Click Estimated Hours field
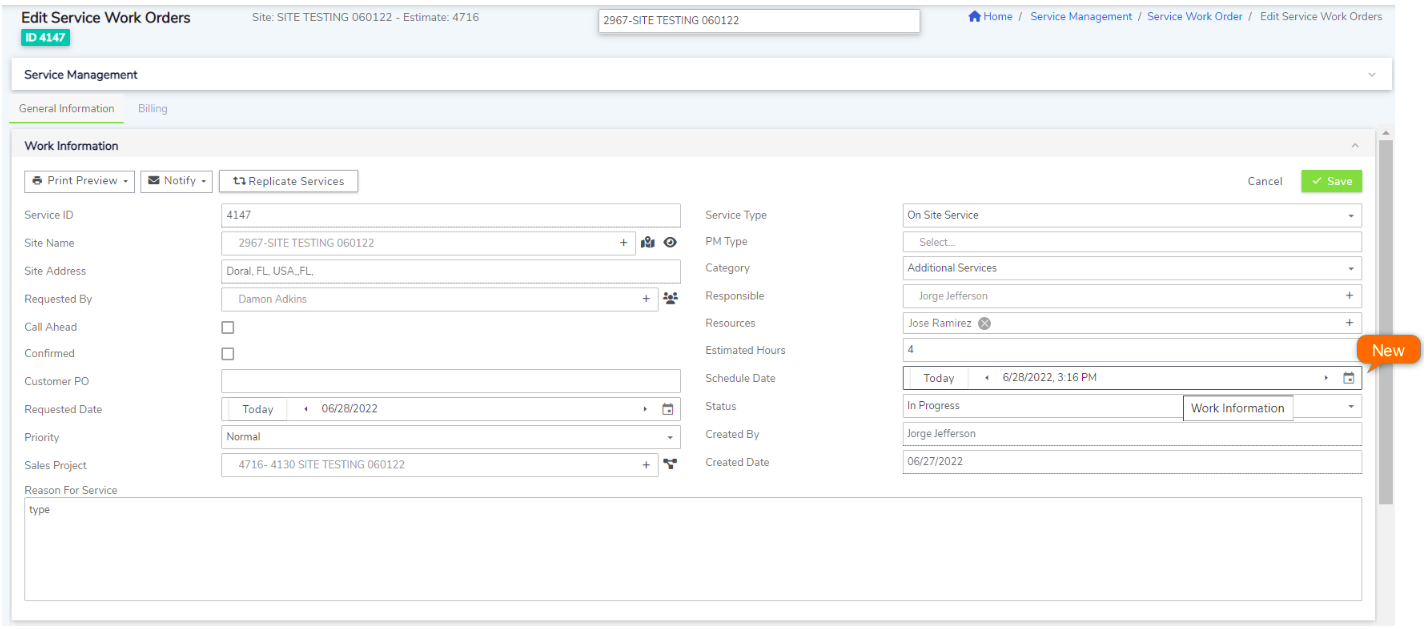 pos(1132,350)
